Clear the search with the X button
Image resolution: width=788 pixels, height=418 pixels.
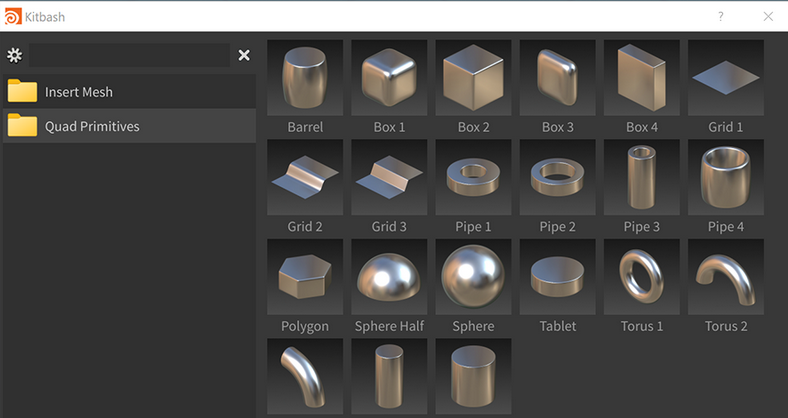click(x=244, y=55)
